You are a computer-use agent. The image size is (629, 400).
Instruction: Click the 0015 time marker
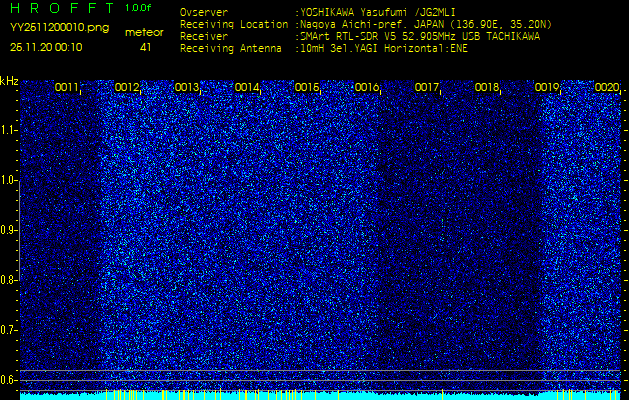click(x=307, y=87)
